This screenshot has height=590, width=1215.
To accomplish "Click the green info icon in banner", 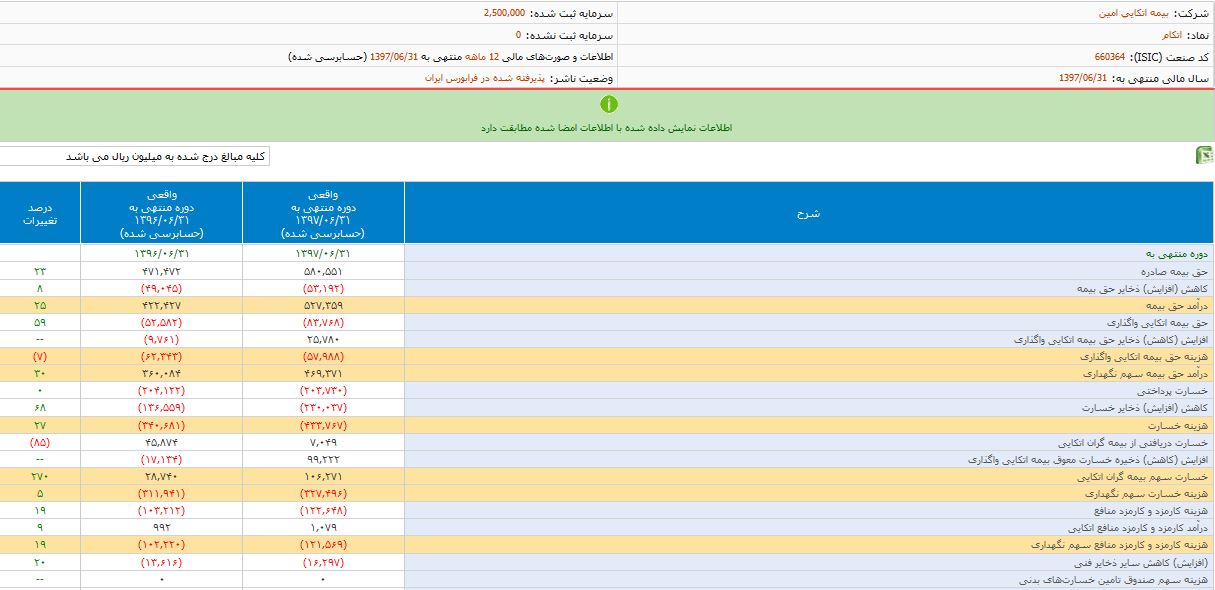I will (x=609, y=104).
